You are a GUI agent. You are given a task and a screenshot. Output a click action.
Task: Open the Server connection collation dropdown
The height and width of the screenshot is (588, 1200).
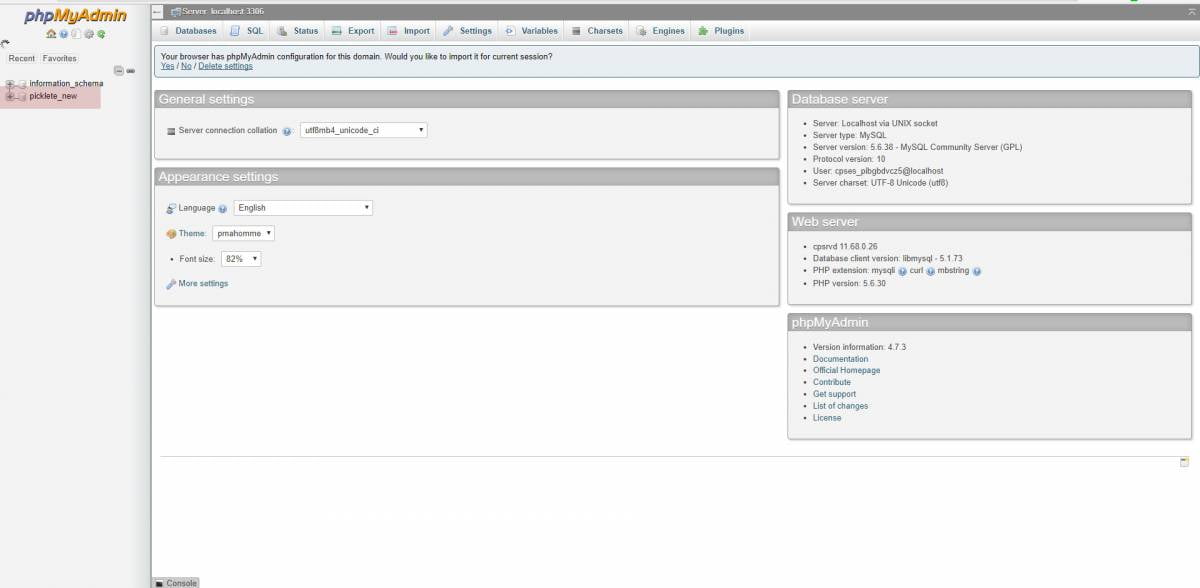click(363, 130)
